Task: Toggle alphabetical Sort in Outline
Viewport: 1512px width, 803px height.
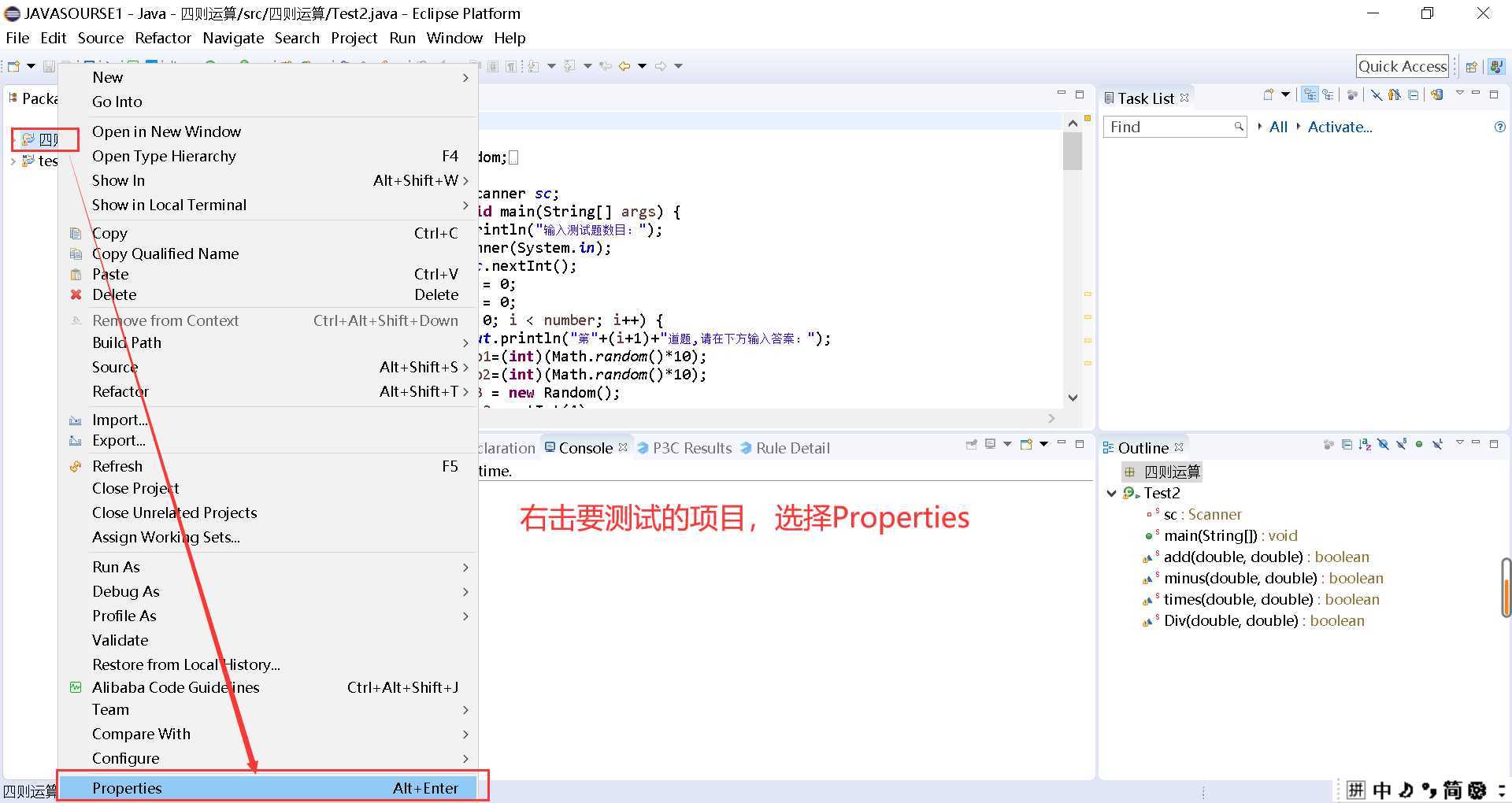Action: pyautogui.click(x=1365, y=445)
